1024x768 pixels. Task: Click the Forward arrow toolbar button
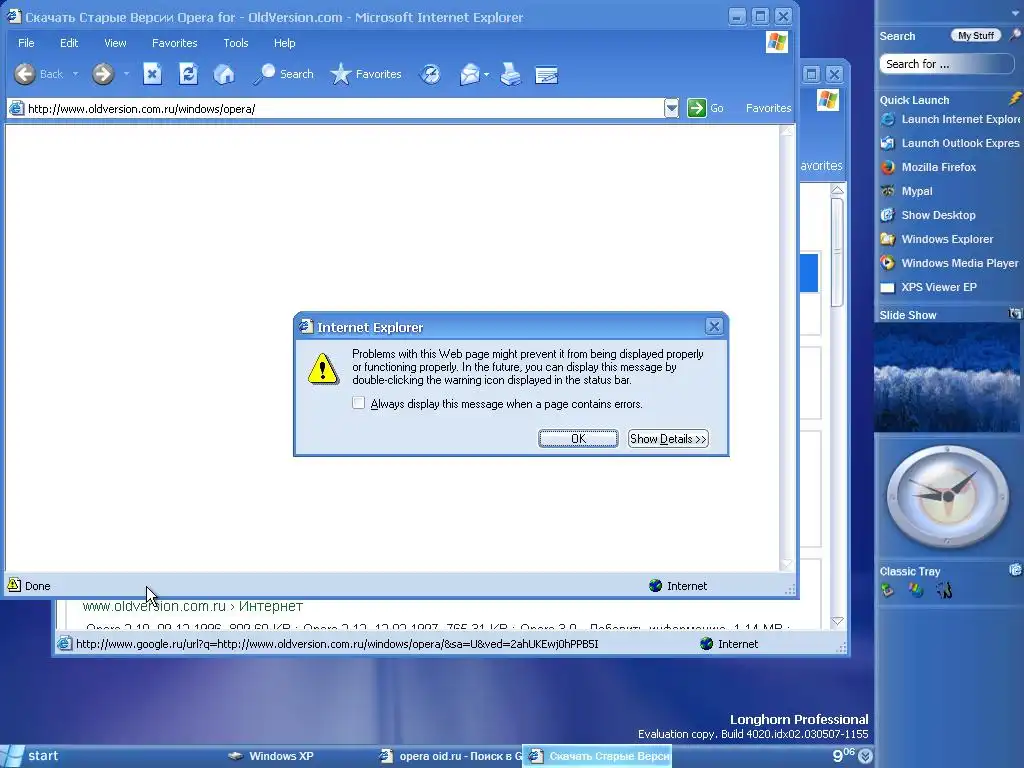click(x=103, y=74)
